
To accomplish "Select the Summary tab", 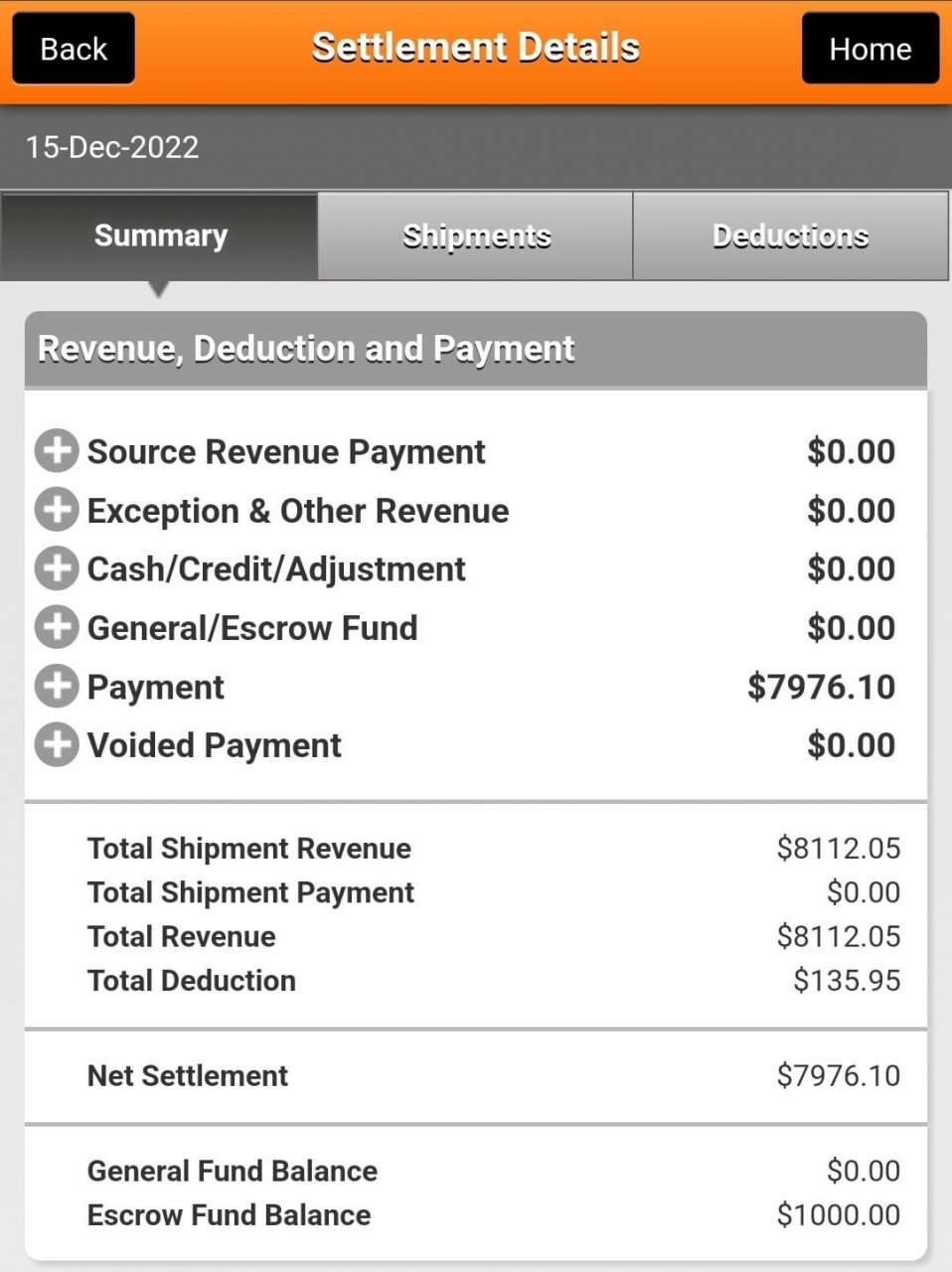I will point(160,236).
